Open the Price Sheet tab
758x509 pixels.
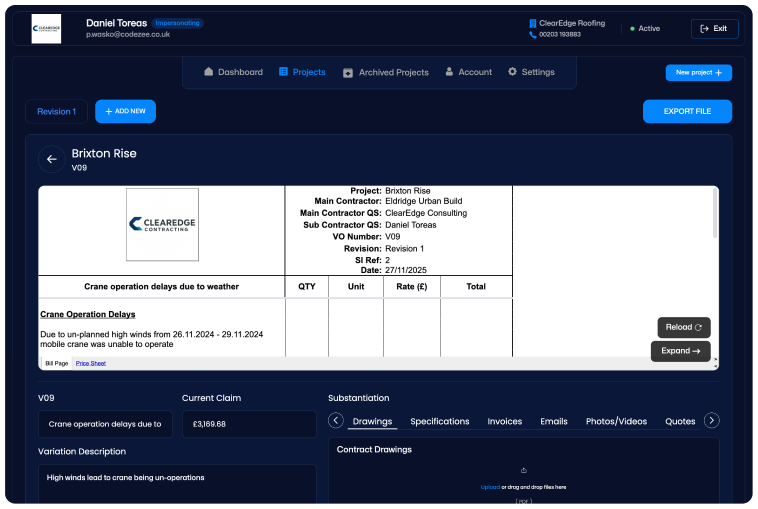91,363
